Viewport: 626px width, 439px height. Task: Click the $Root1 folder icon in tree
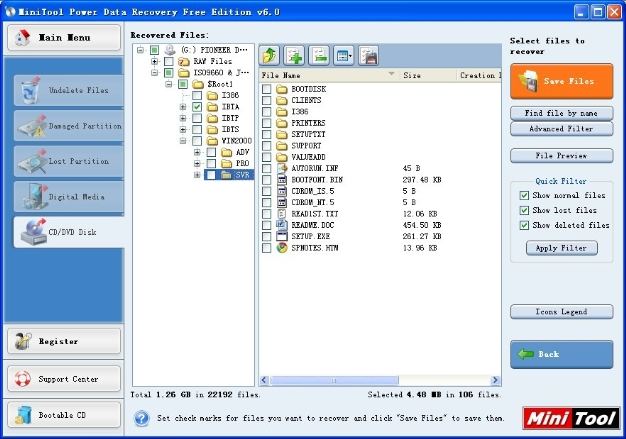tap(198, 84)
